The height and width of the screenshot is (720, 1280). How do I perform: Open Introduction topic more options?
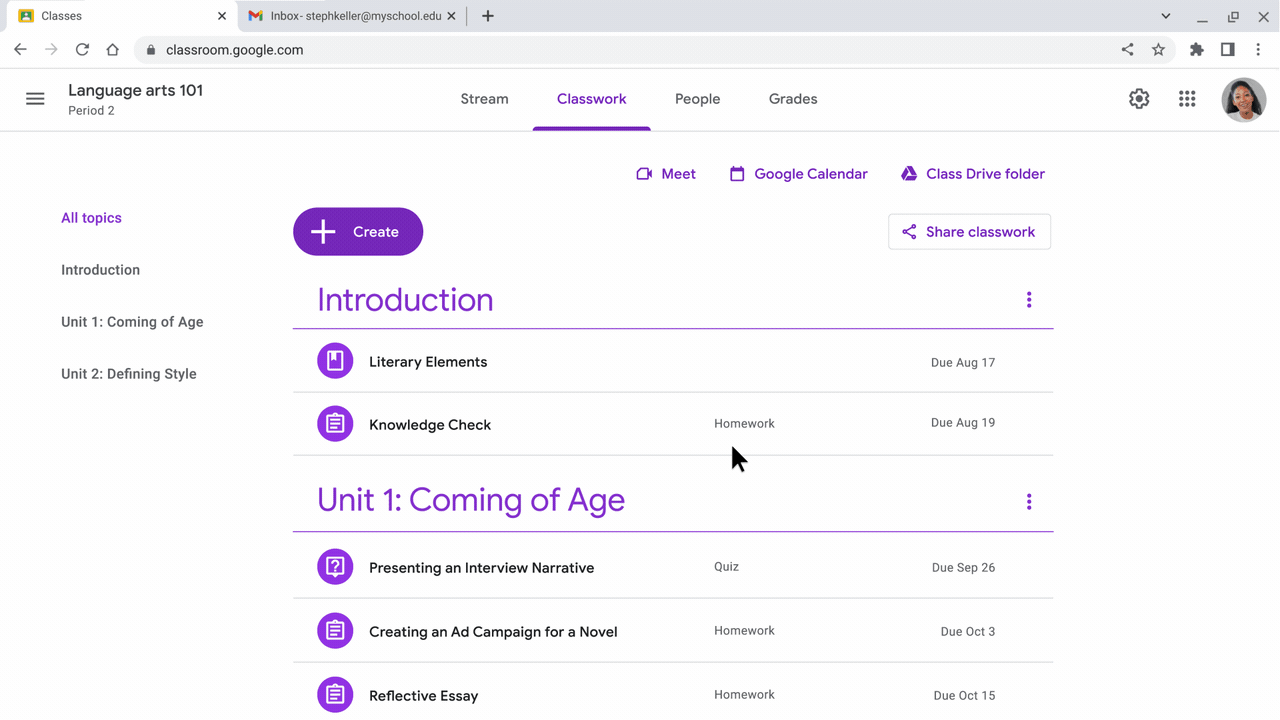[1029, 300]
